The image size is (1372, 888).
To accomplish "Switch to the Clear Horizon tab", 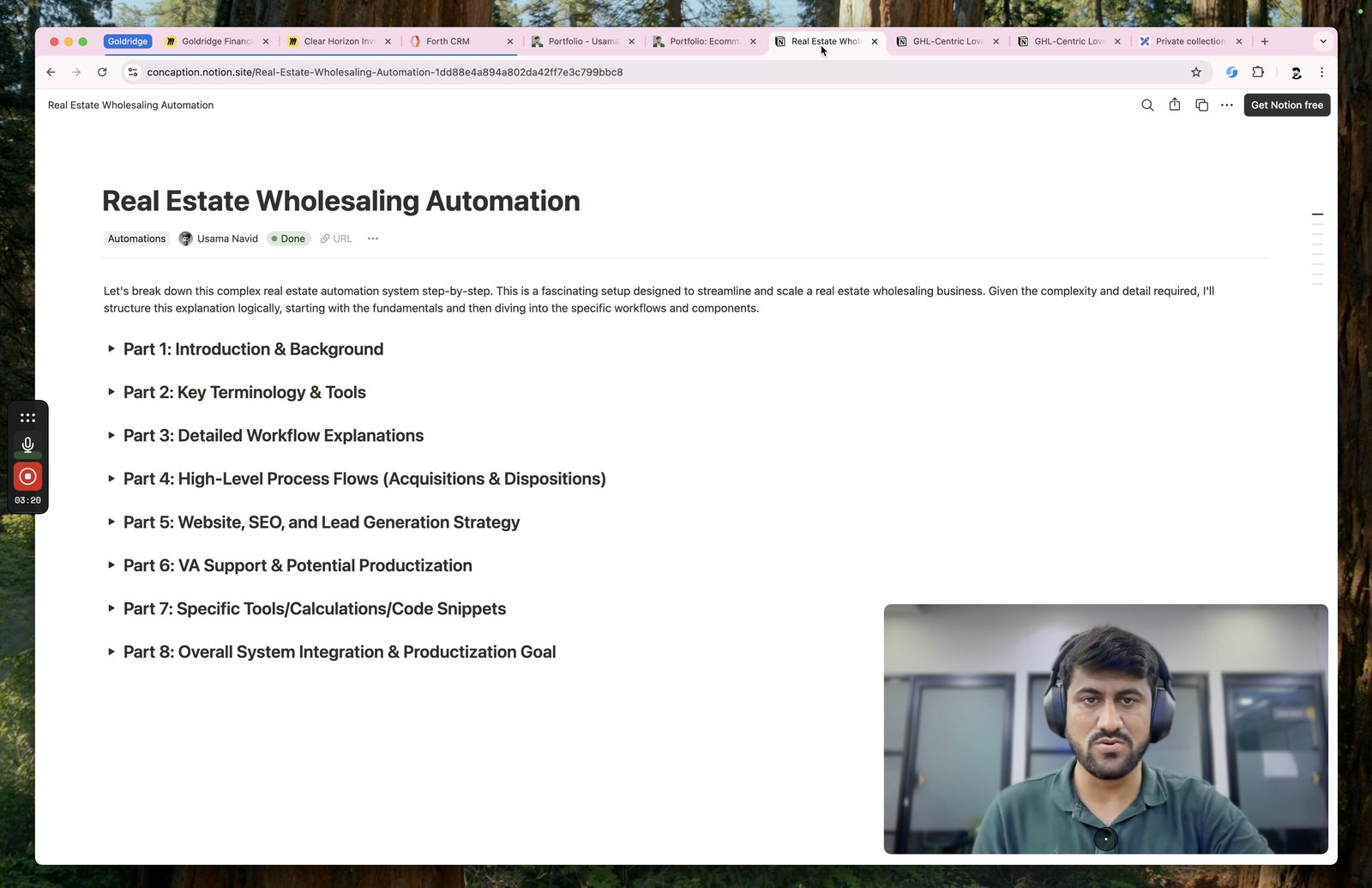I will tap(339, 41).
